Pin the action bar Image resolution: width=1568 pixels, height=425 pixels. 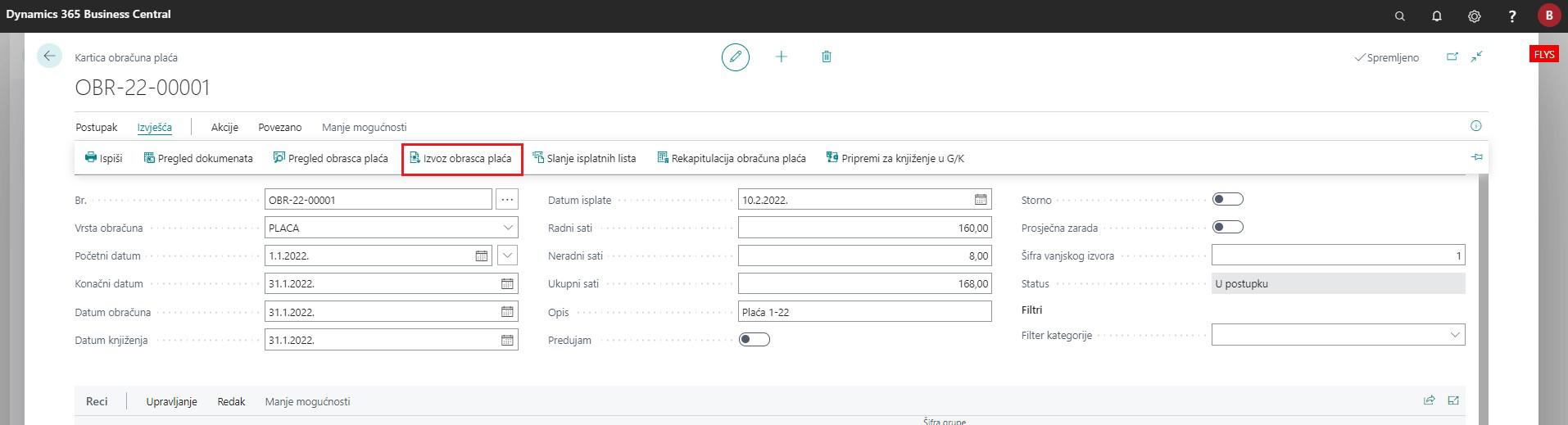[1477, 157]
